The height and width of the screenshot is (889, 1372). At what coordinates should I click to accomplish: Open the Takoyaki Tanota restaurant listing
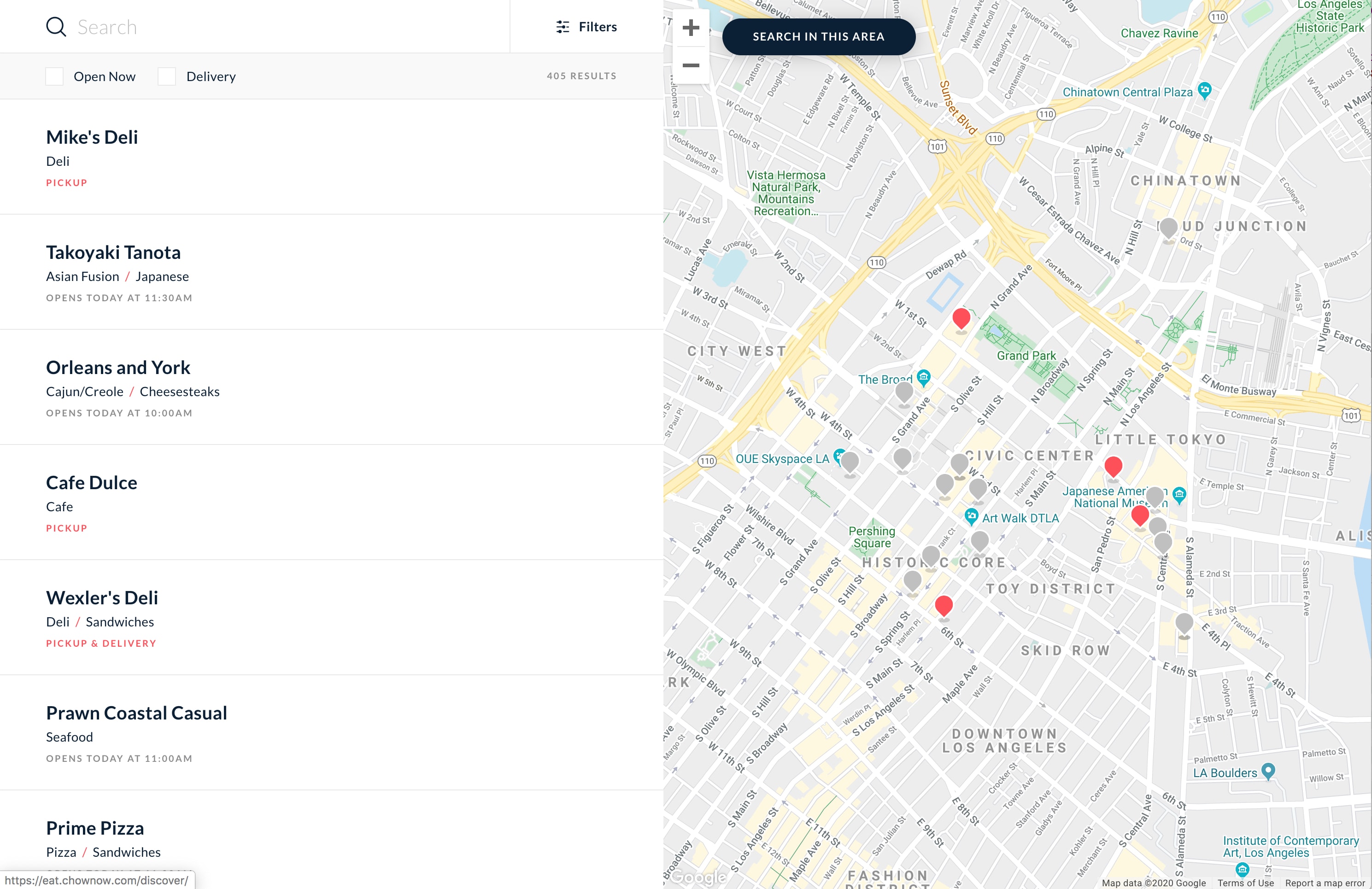(113, 252)
